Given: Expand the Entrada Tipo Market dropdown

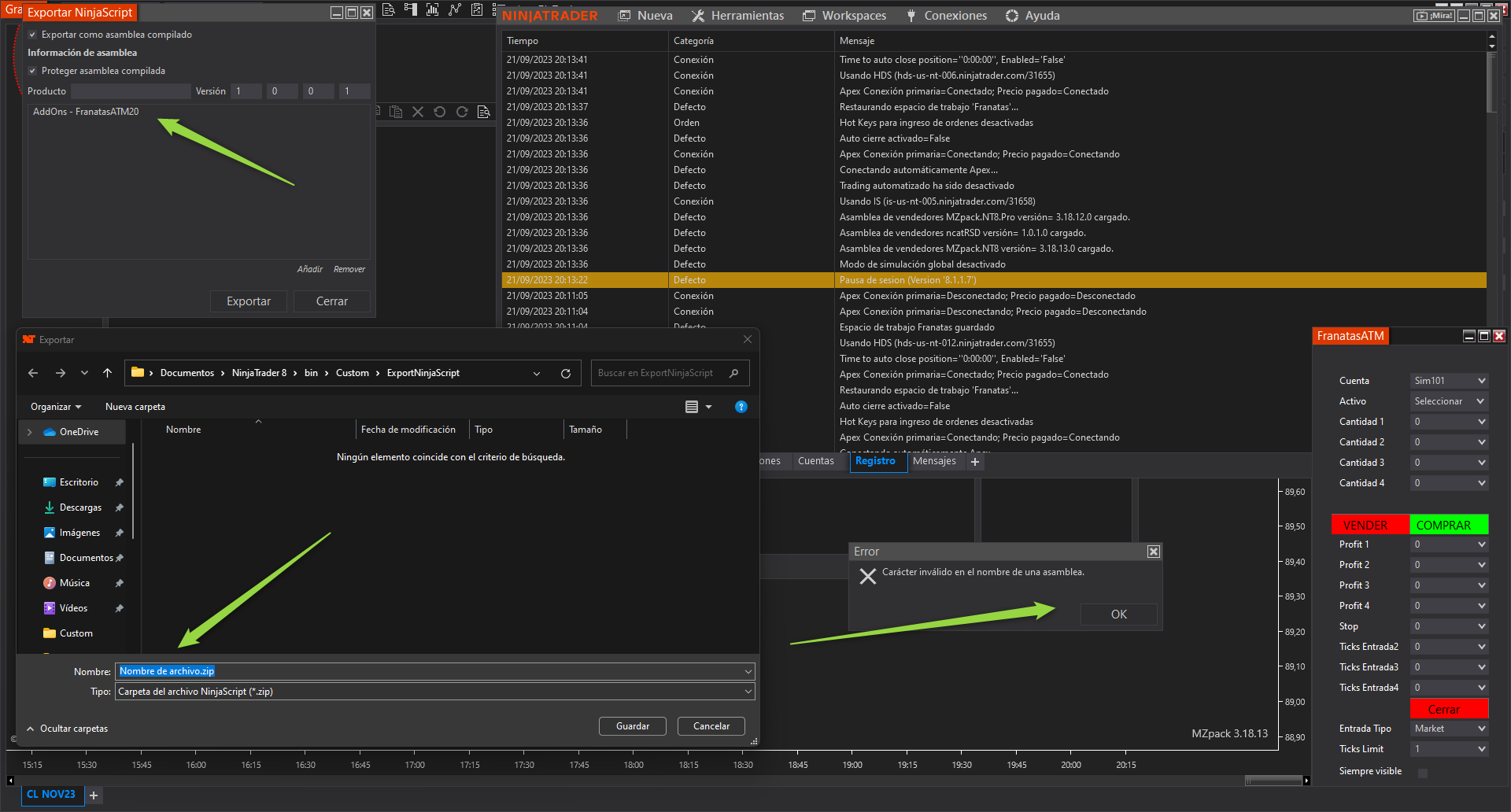Looking at the screenshot, I should (1449, 729).
